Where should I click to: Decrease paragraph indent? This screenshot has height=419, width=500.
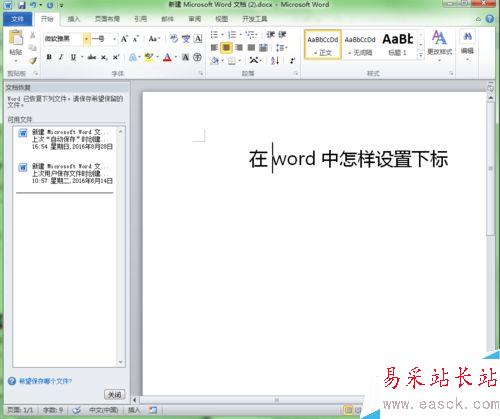270,34
